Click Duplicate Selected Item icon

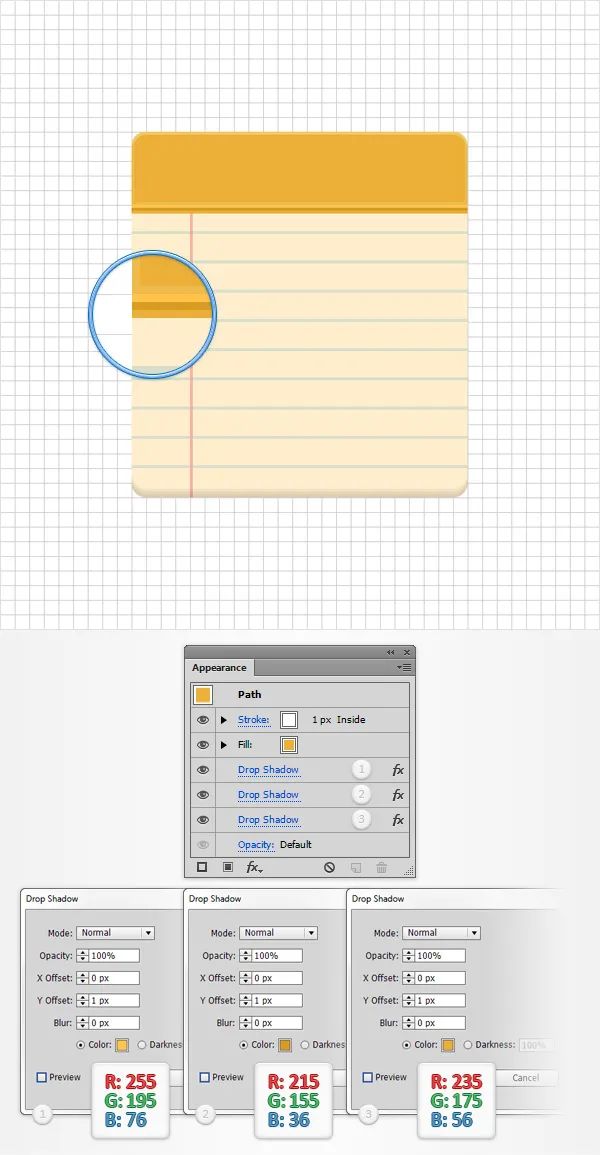tap(356, 868)
